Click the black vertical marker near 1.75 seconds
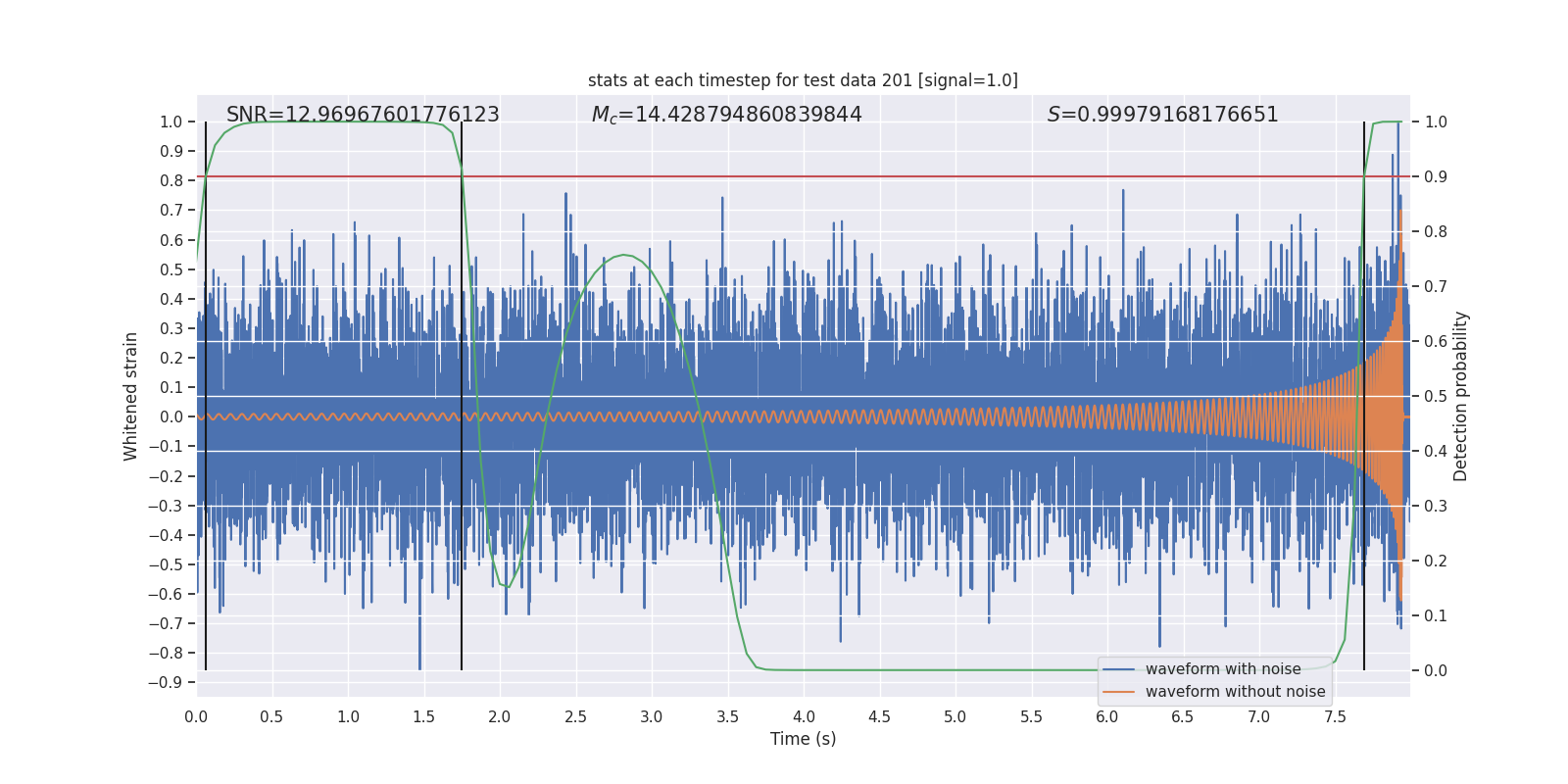 462,392
